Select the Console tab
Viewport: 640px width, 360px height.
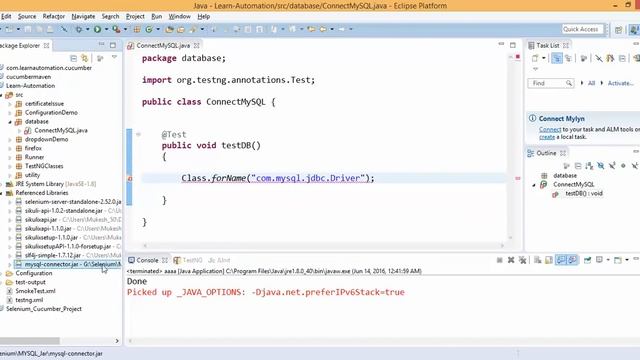[147, 260]
